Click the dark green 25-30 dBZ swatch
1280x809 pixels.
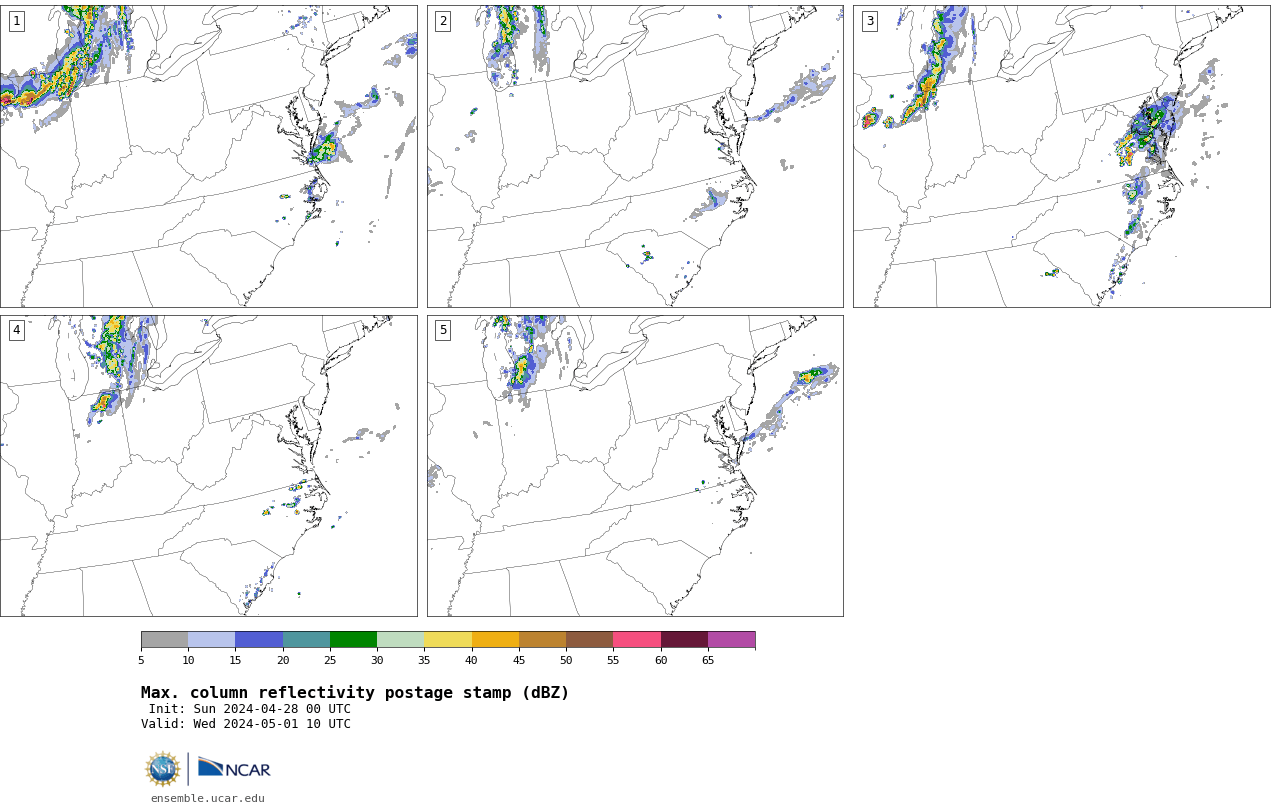tap(353, 640)
